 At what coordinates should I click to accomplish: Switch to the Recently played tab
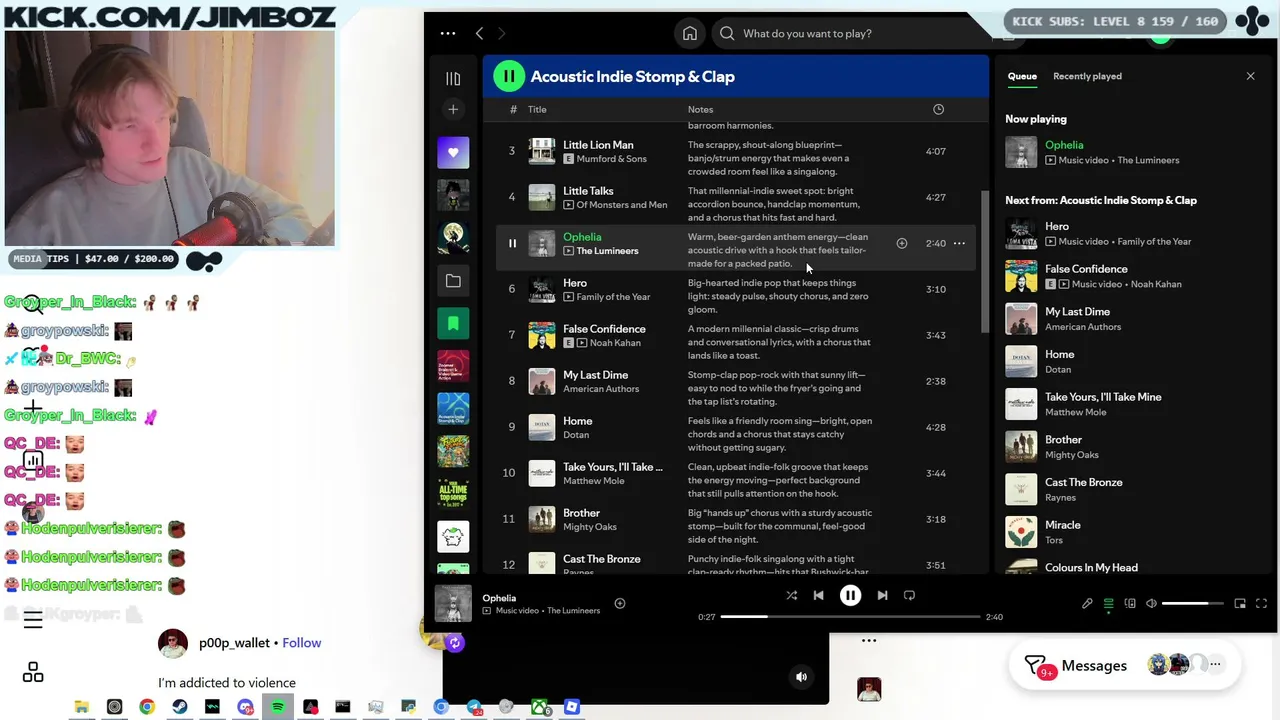[x=1087, y=76]
